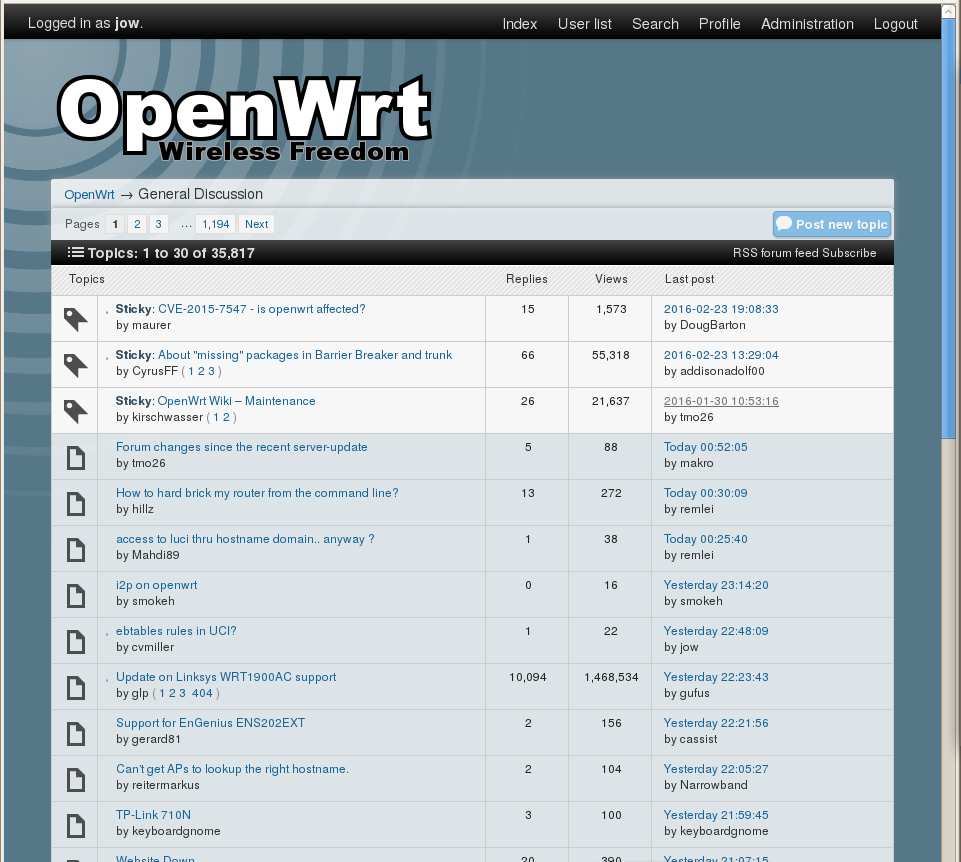Click page icon beside hard brick router topic
Image resolution: width=961 pixels, height=862 pixels.
click(75, 503)
